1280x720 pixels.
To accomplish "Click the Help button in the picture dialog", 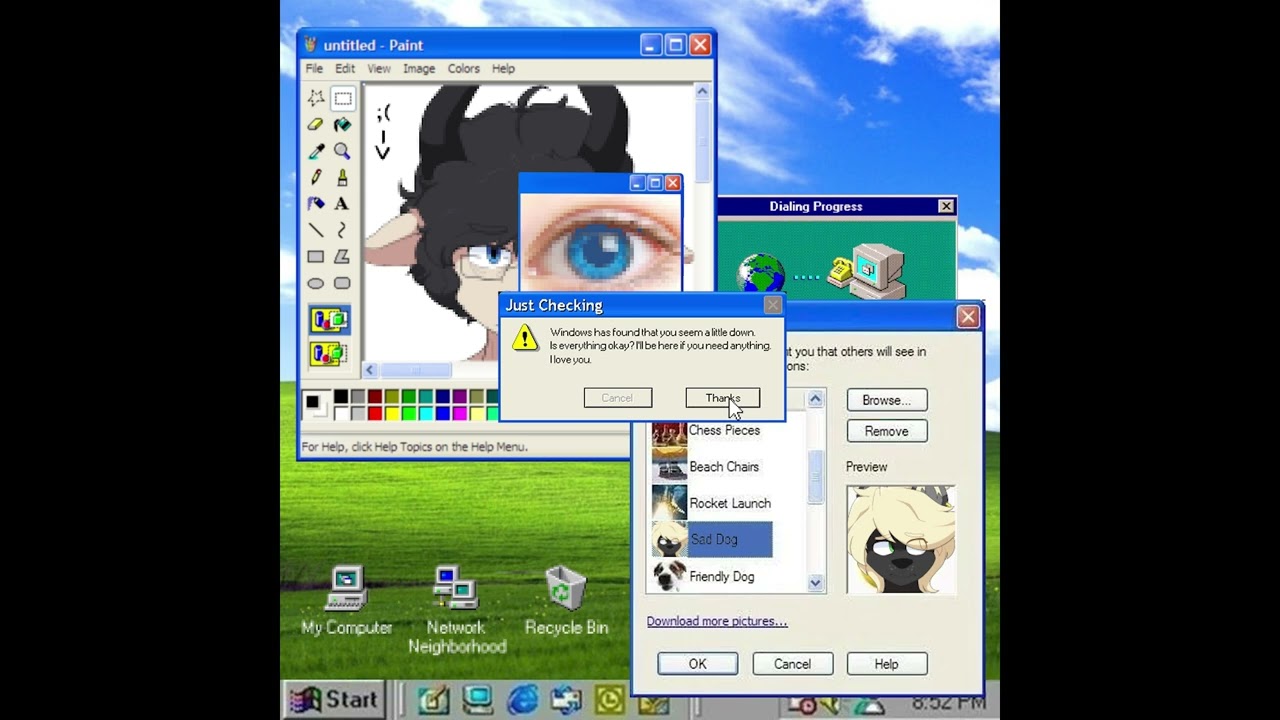I will [x=887, y=664].
